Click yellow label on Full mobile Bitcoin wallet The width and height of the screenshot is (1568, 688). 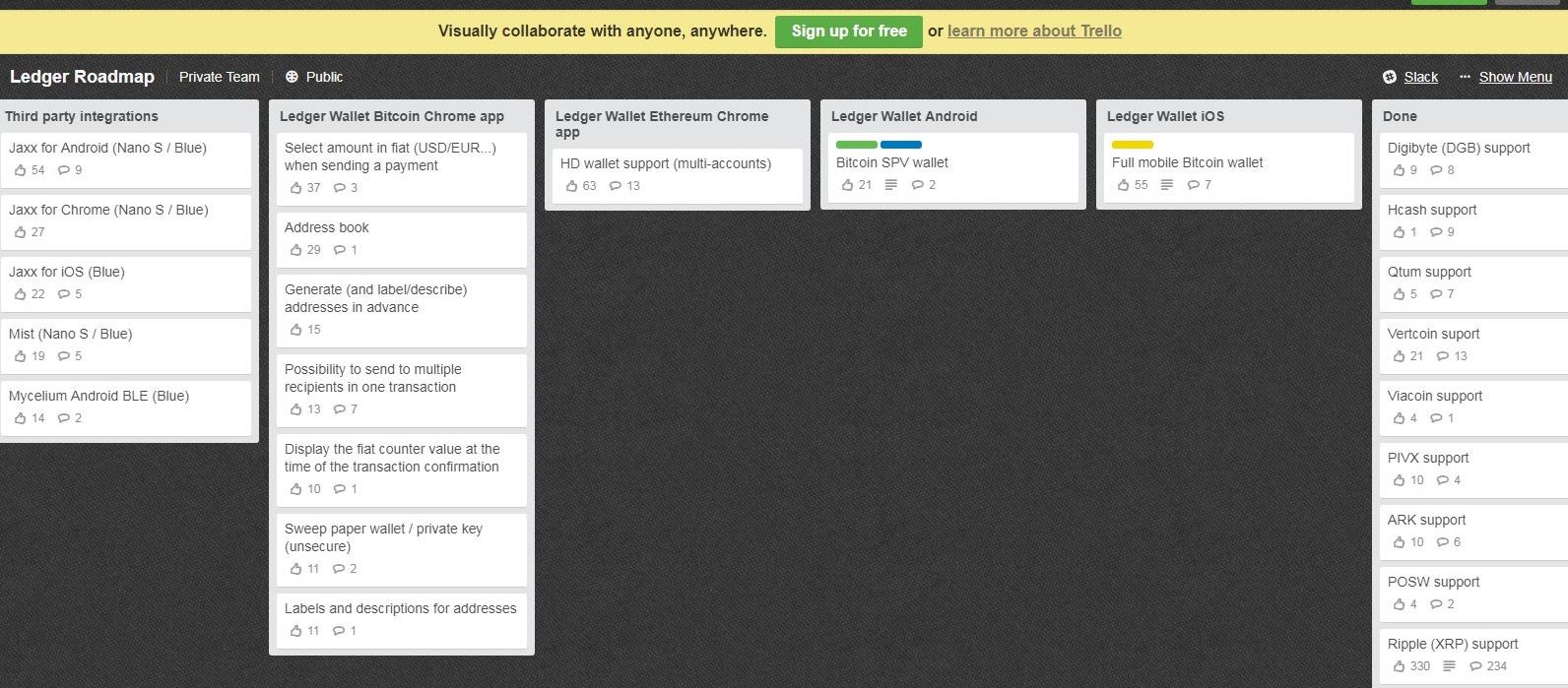(x=1133, y=145)
